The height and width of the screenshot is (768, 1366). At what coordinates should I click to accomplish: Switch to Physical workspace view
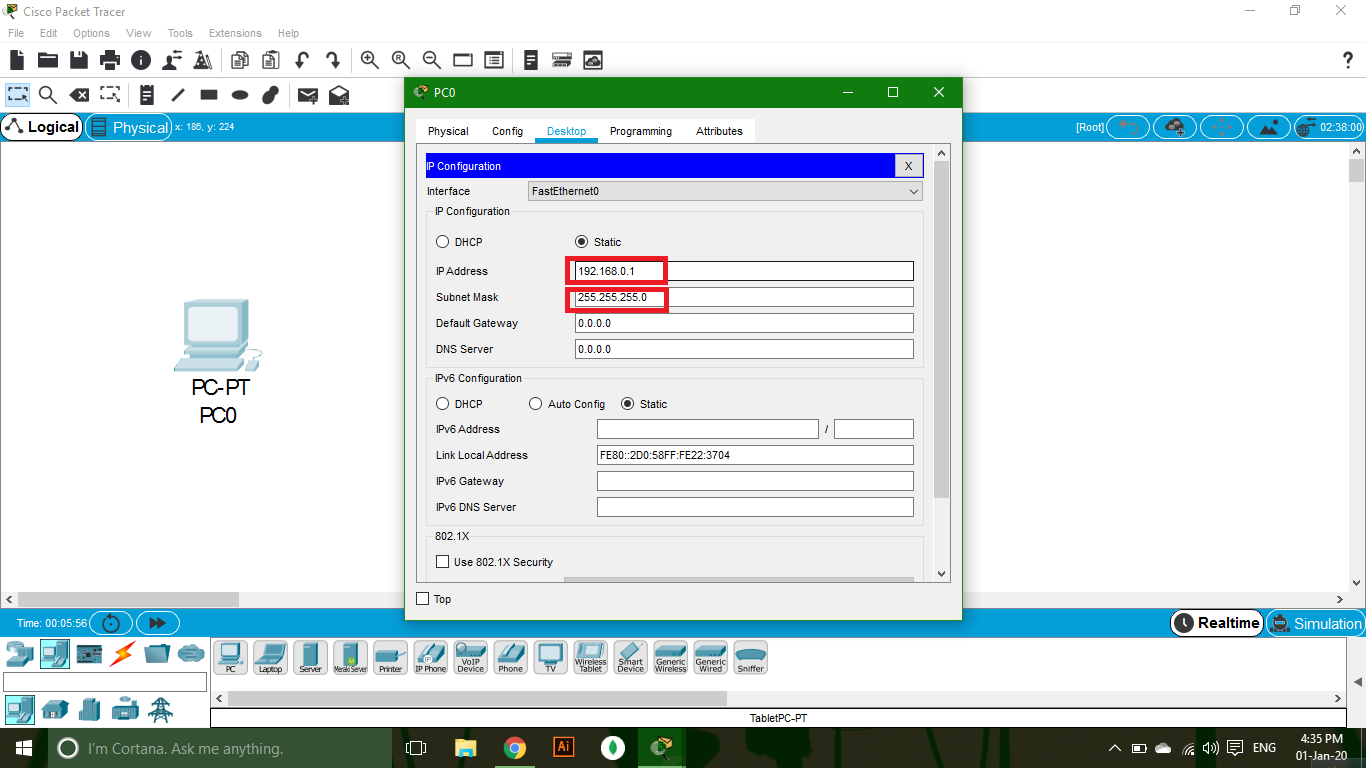129,127
